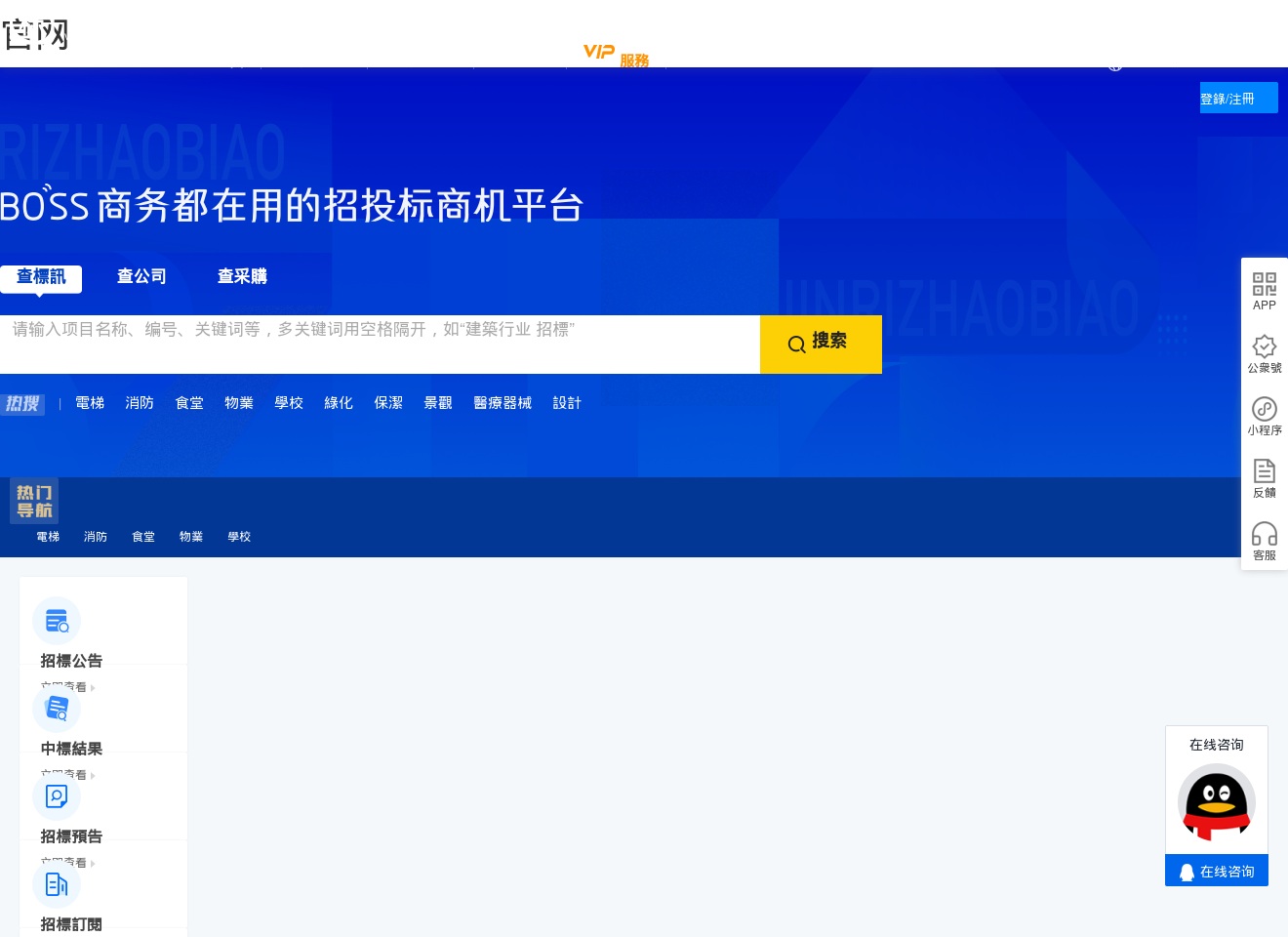Click the 熱門導航 badge
Screen dimensions: 1288x937
click(x=34, y=501)
